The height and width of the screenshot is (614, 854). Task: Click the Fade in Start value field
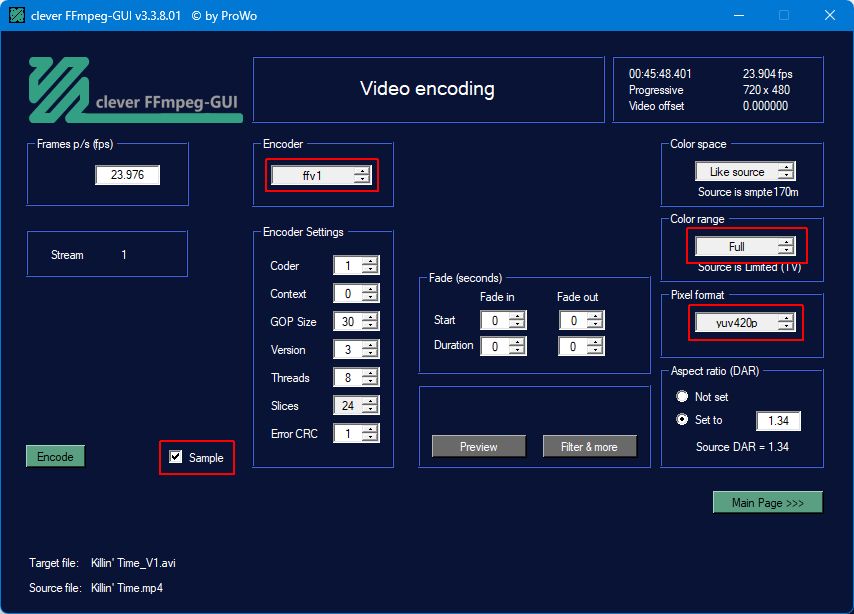(503, 320)
